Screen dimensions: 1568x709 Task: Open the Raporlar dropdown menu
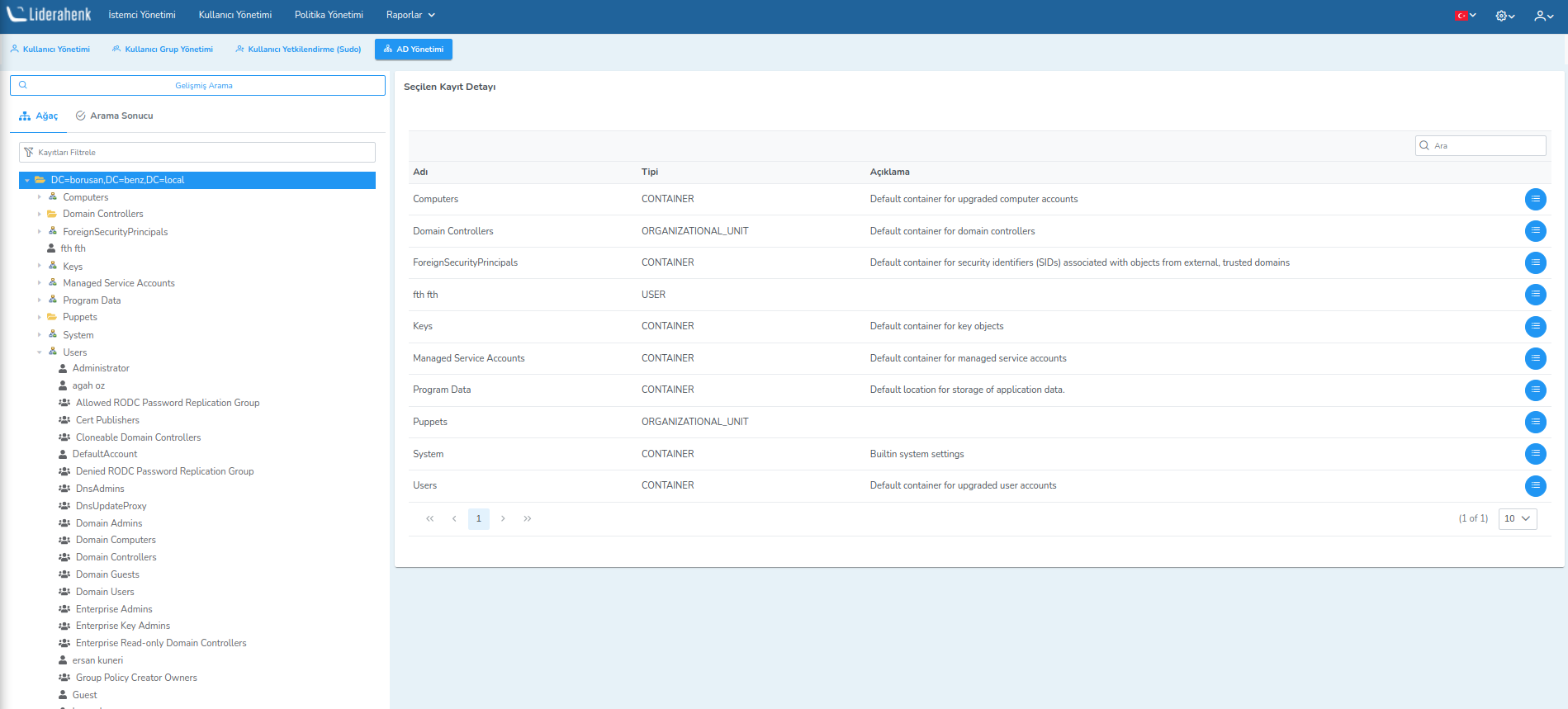410,15
